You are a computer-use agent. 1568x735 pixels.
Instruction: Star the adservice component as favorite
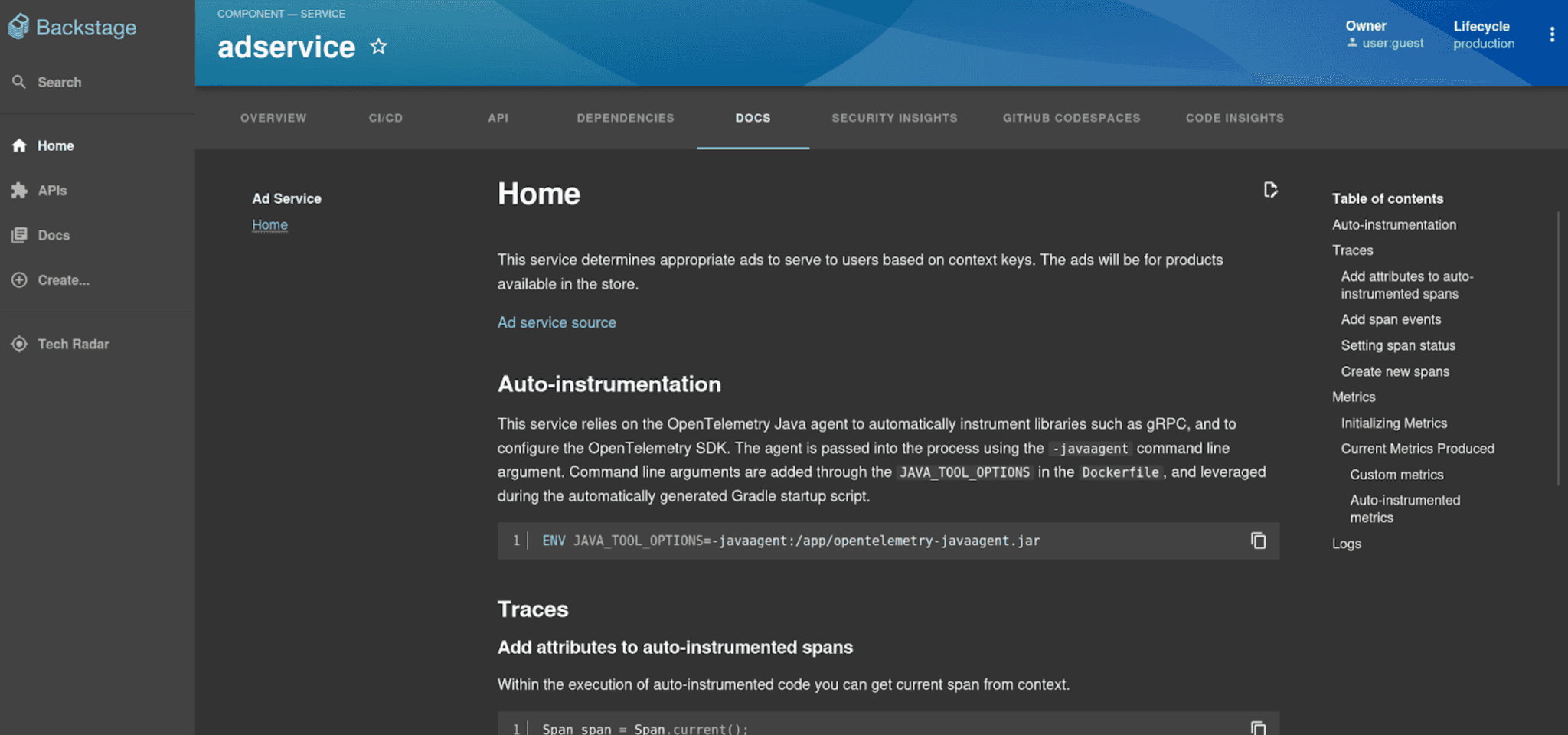(x=378, y=47)
